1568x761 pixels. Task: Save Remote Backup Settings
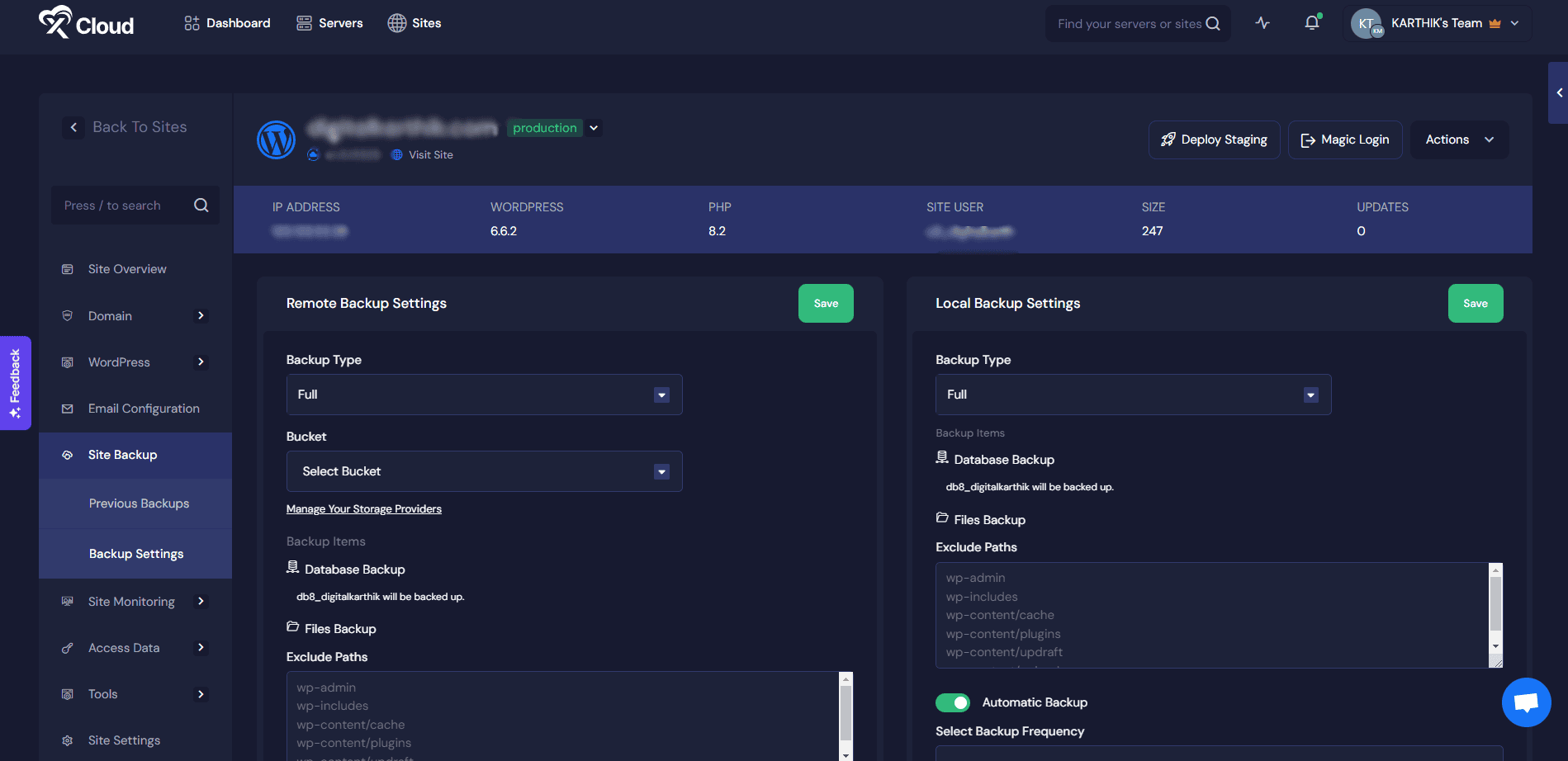point(826,304)
